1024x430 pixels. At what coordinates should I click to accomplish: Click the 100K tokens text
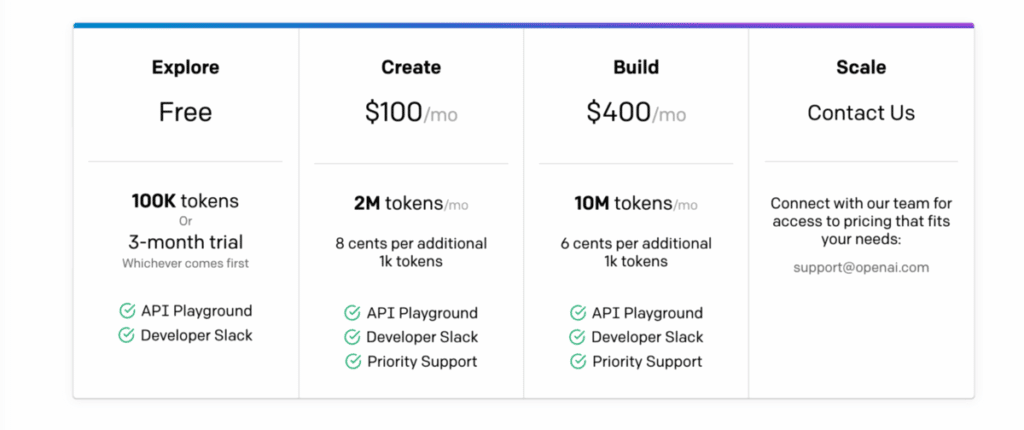(x=185, y=201)
